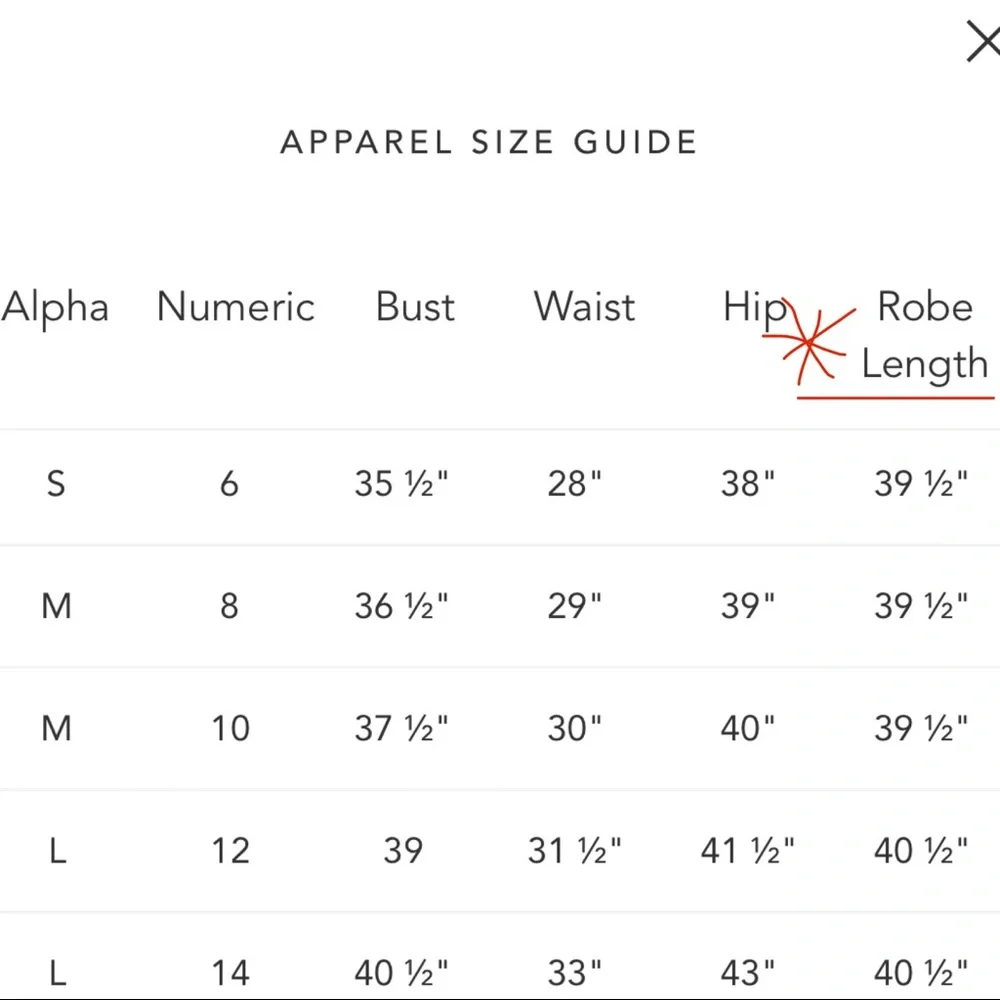This screenshot has width=1000, height=1000.
Task: Select the S alpha size cell
Action: coord(56,484)
